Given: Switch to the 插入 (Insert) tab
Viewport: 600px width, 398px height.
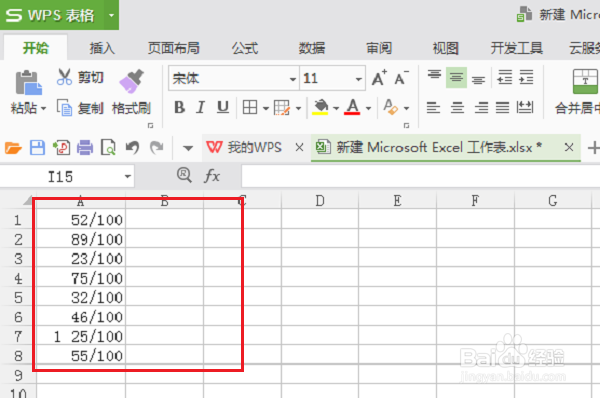Looking at the screenshot, I should click(102, 48).
